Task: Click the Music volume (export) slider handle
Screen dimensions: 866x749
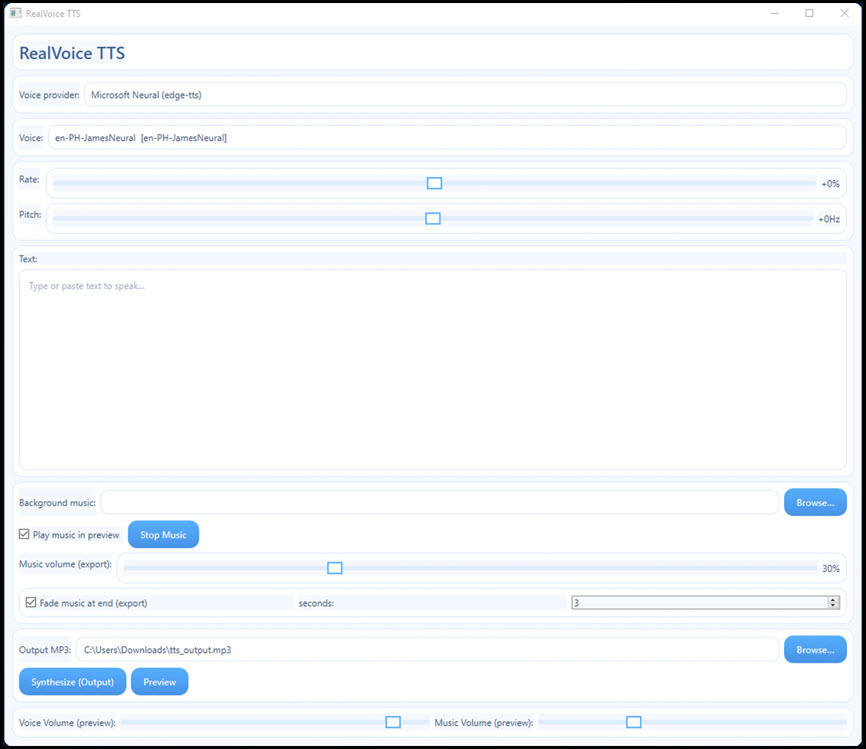Action: point(335,568)
